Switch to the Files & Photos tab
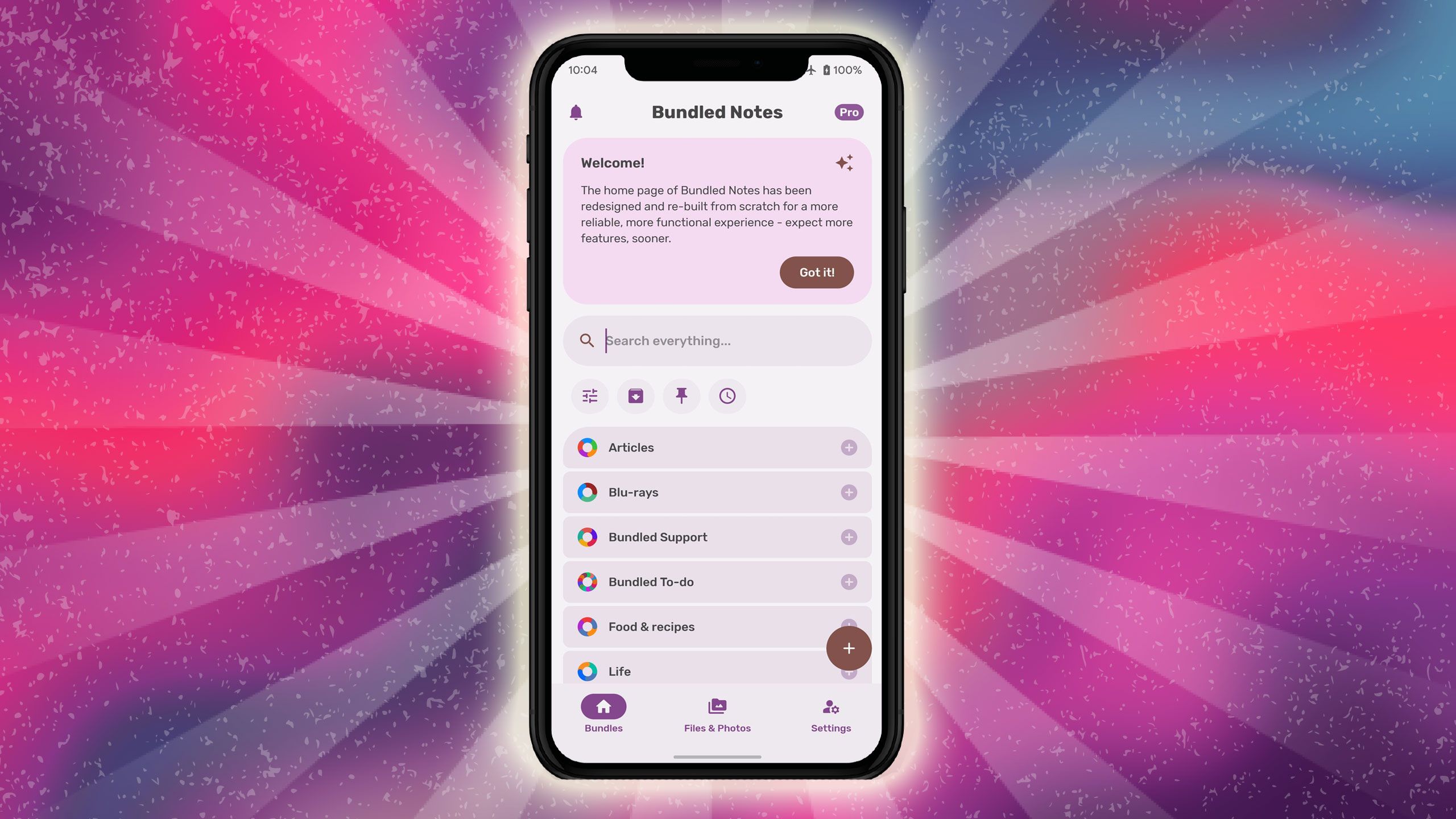Image resolution: width=1456 pixels, height=819 pixels. pyautogui.click(x=717, y=713)
